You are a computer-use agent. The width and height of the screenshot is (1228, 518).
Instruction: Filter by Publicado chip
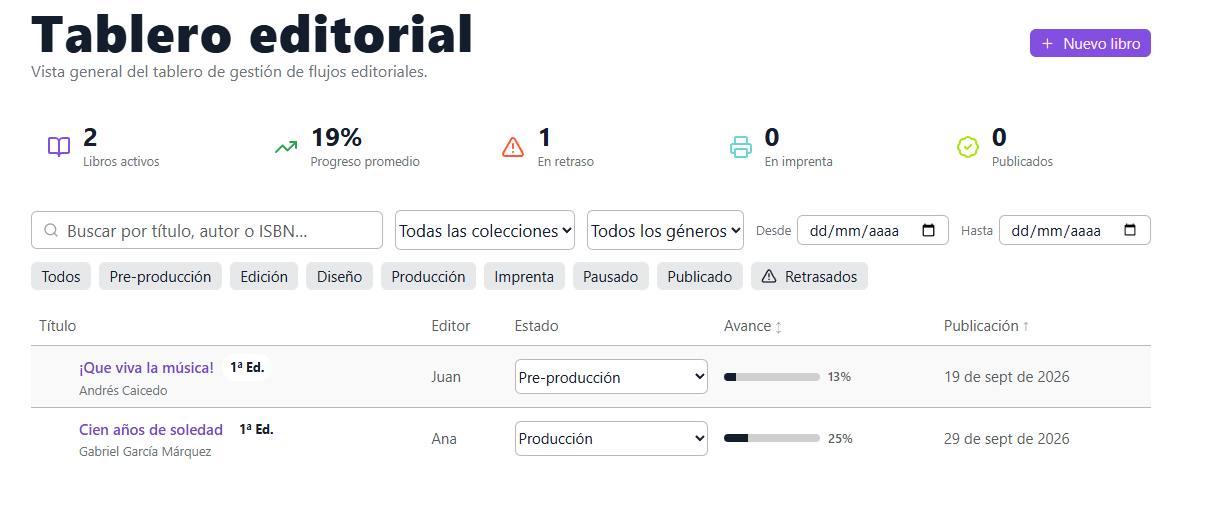(x=700, y=277)
